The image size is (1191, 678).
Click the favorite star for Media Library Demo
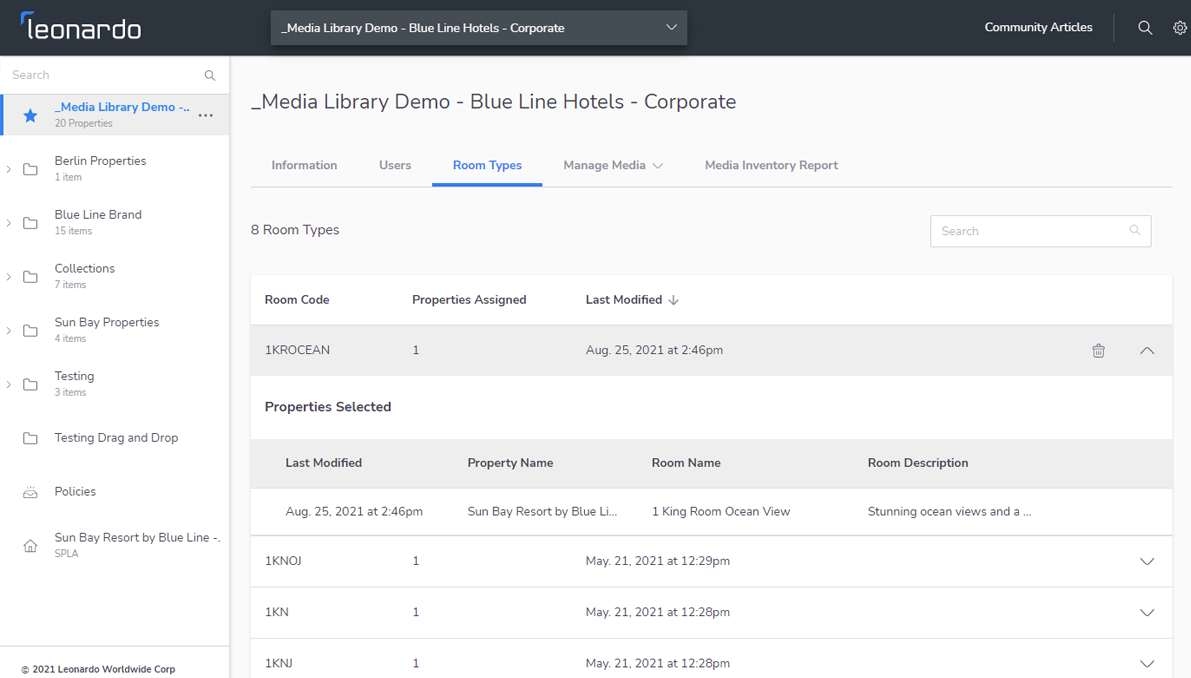coord(30,115)
